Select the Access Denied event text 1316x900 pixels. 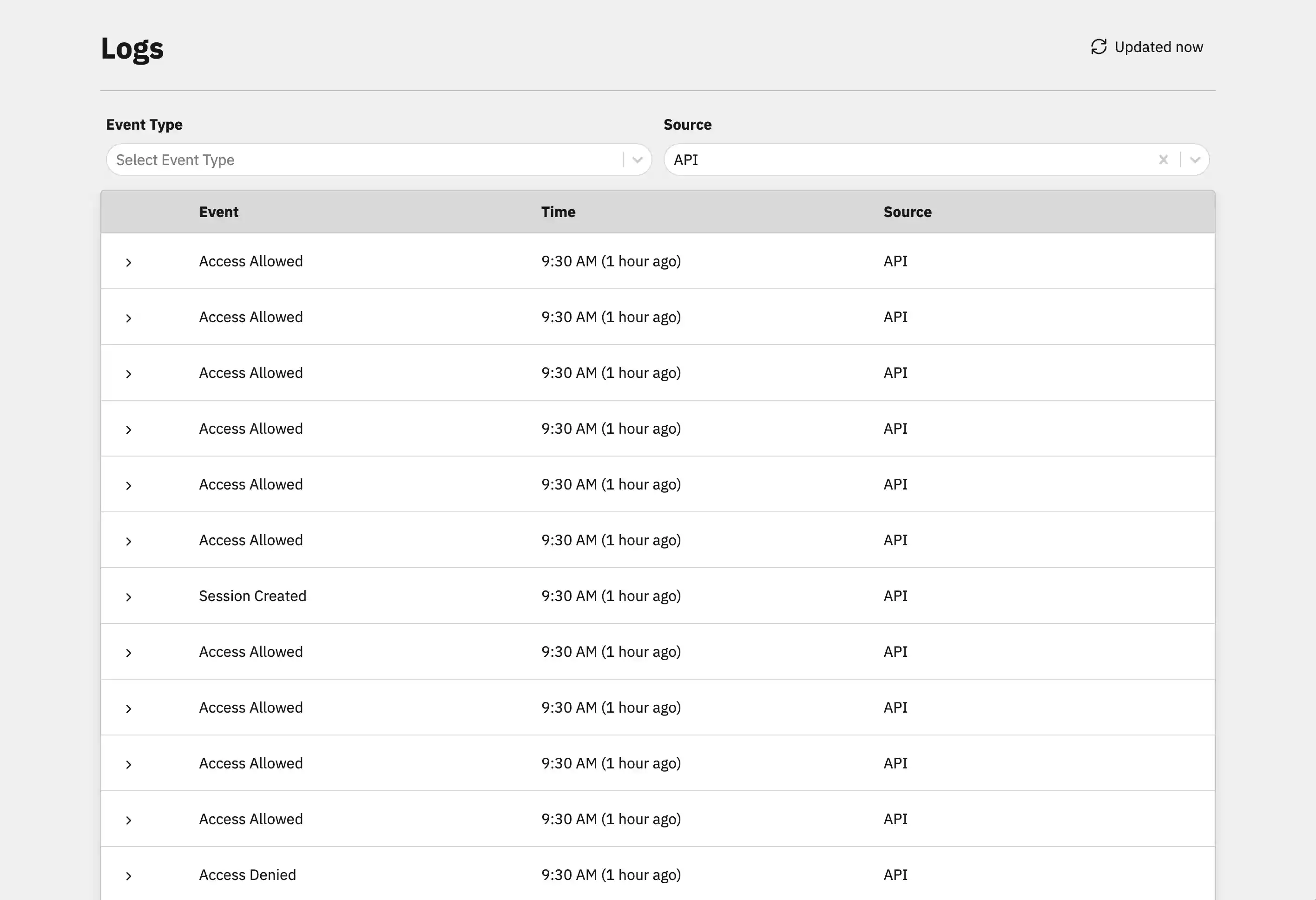tap(248, 875)
